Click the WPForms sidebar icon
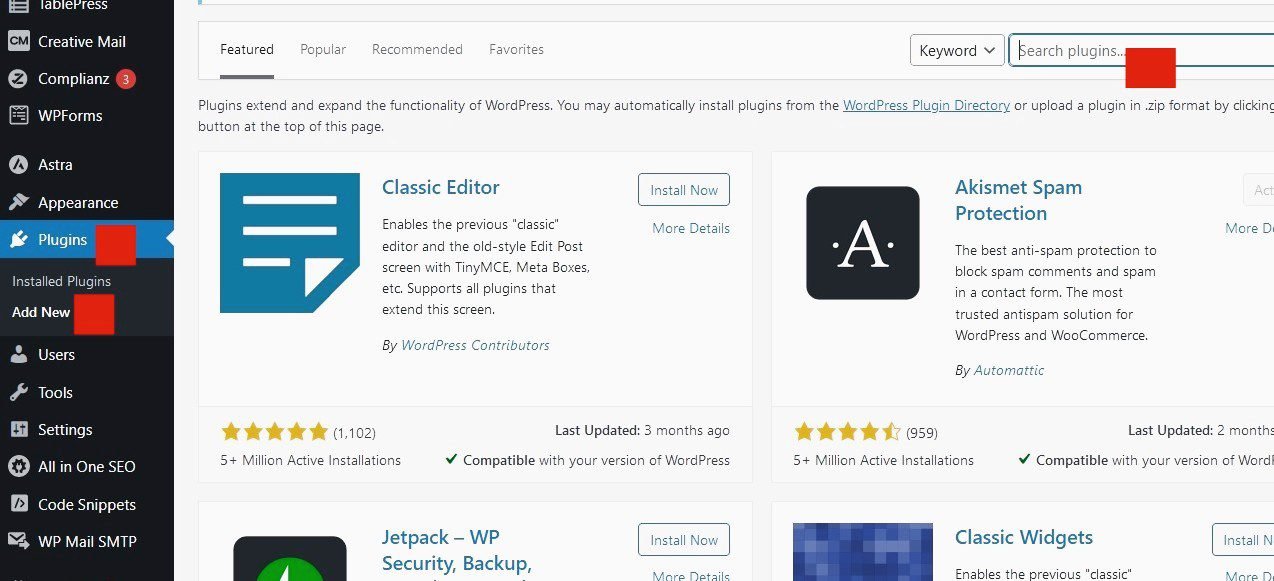The image size is (1274, 581). click(x=18, y=115)
